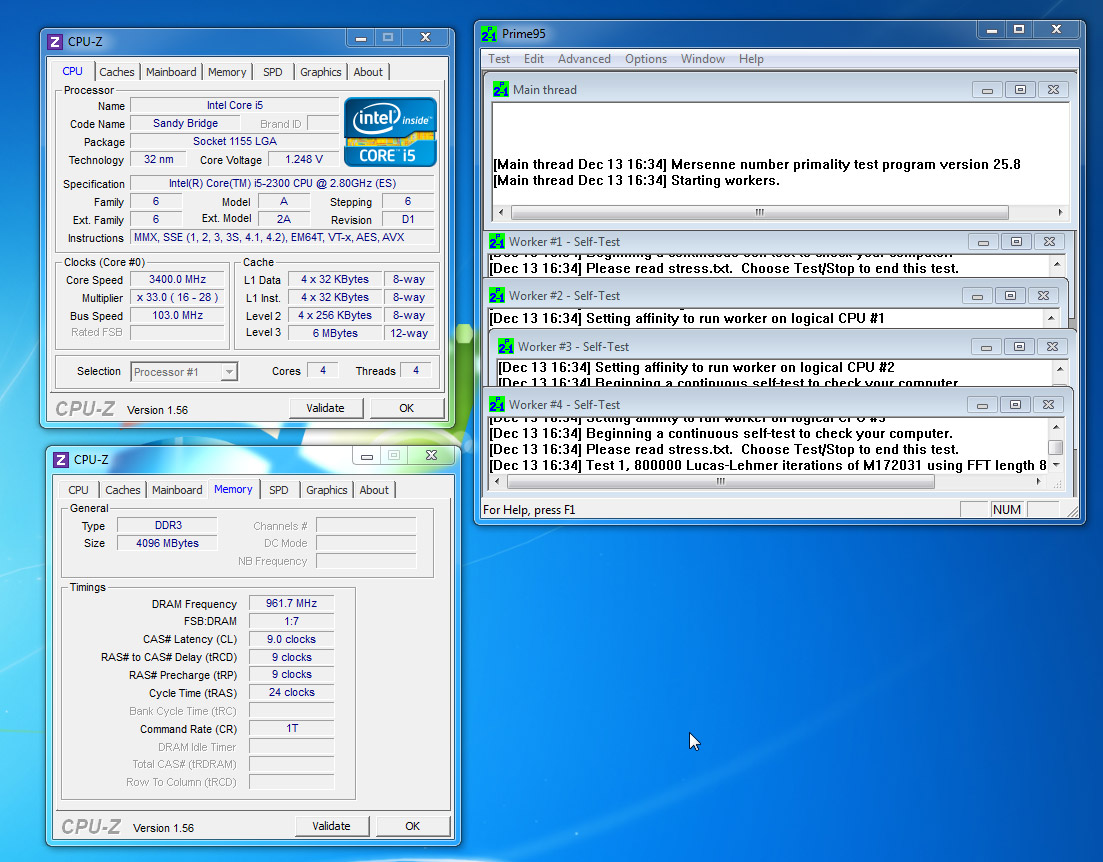Maximize the Worker #2 Self-Test window
The height and width of the screenshot is (862, 1103).
click(1010, 296)
